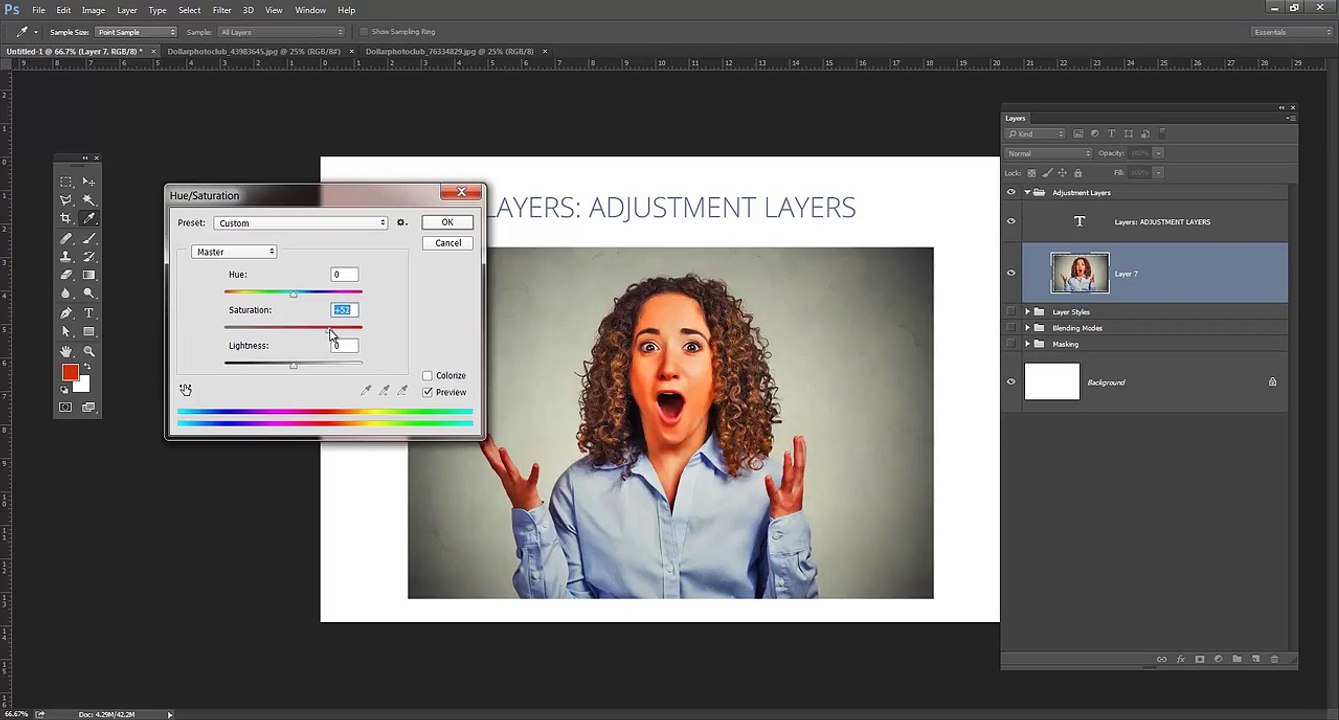The height and width of the screenshot is (720, 1339).
Task: Add a layer style with fx
Action: coord(1181,659)
